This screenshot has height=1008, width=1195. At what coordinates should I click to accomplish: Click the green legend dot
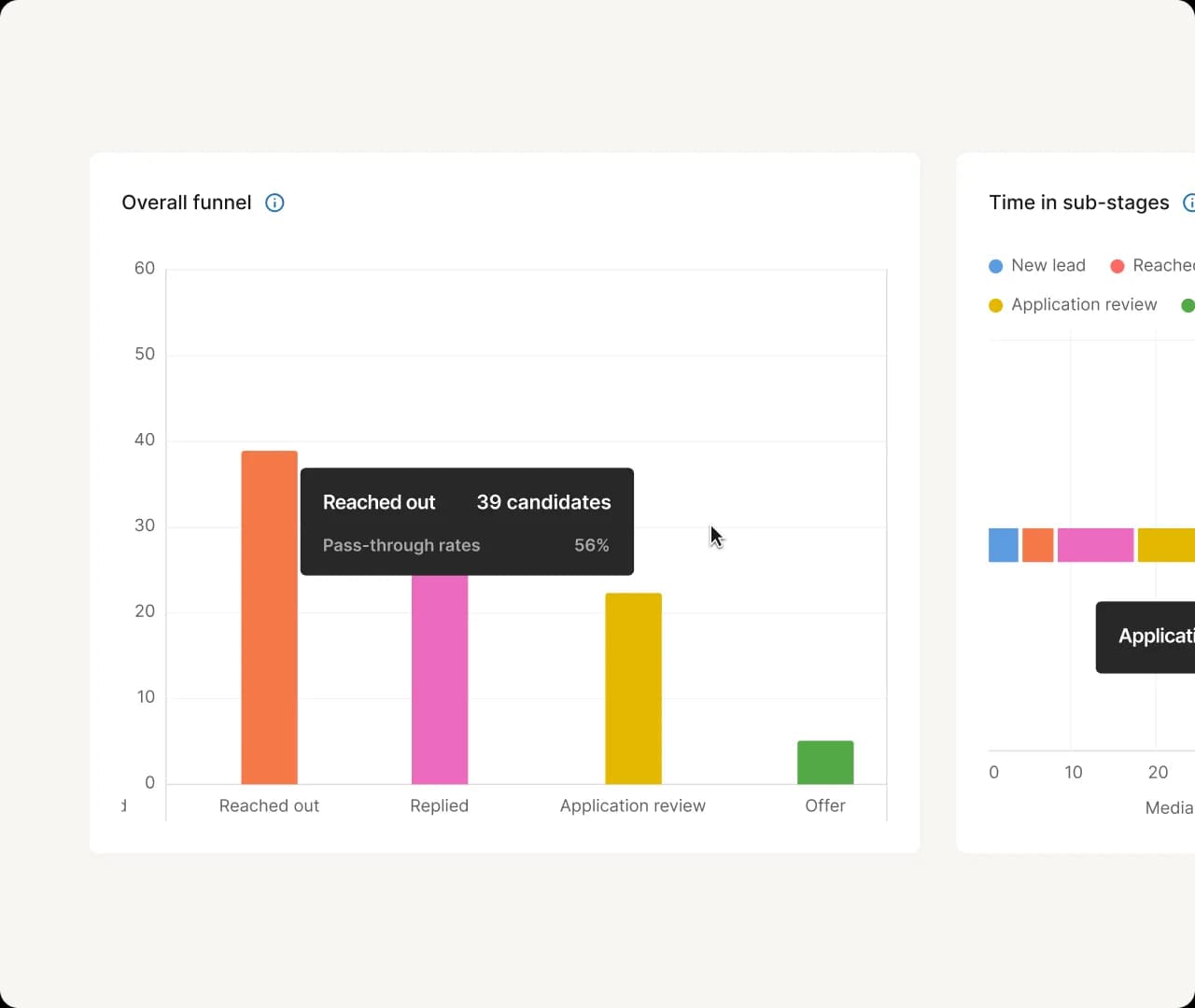coord(1188,305)
